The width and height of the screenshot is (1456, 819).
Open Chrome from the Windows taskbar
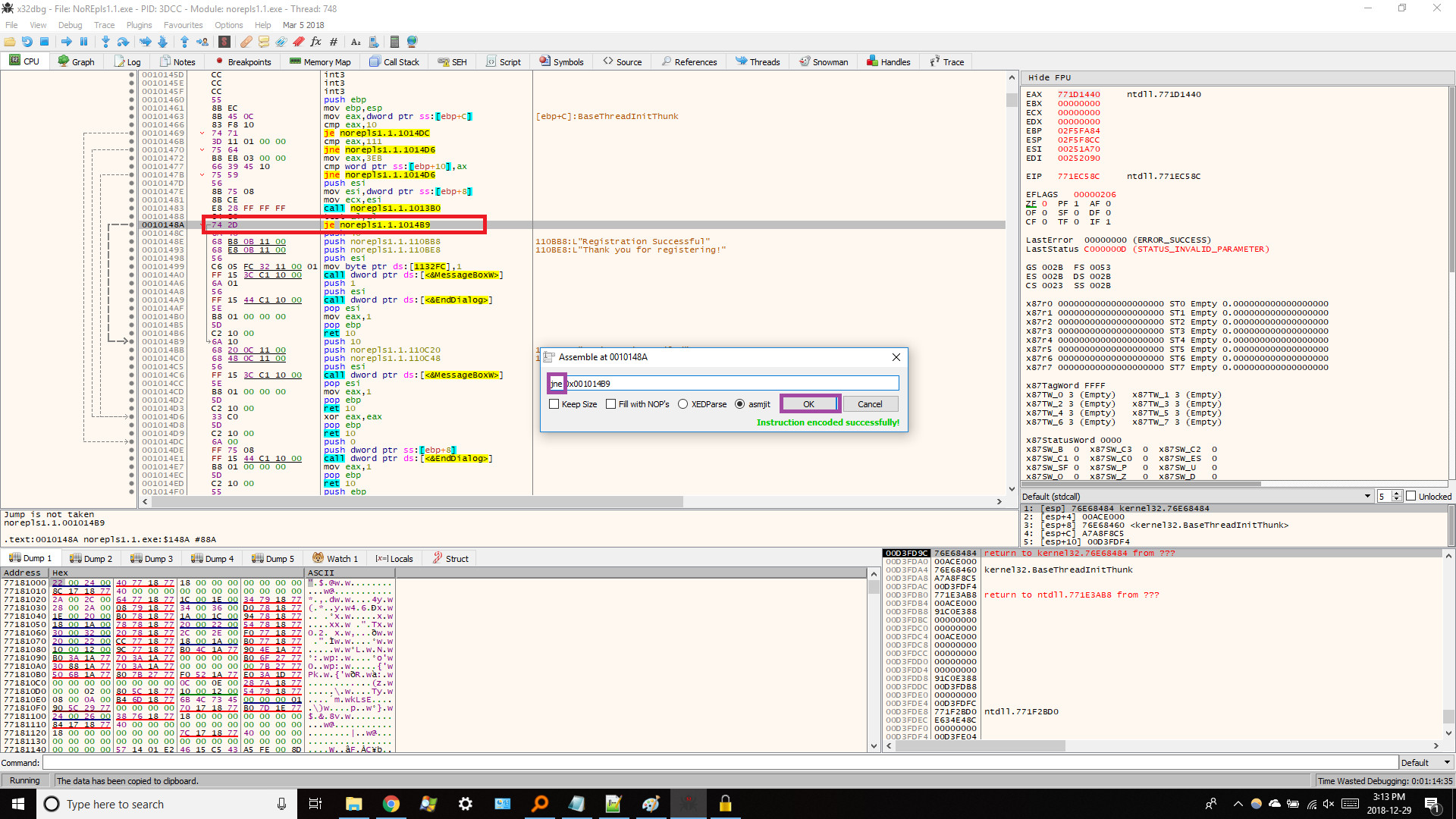391,804
